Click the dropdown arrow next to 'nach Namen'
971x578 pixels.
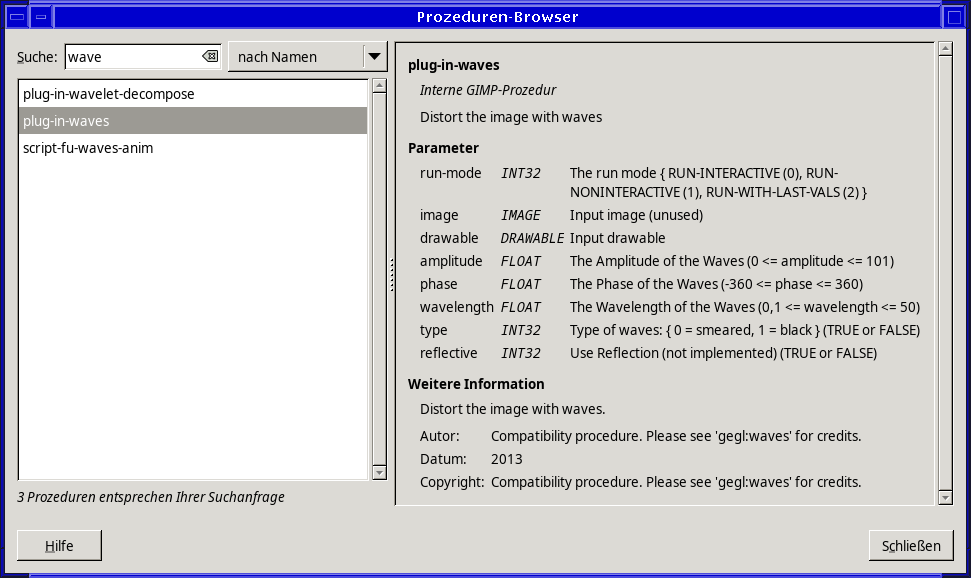click(x=374, y=57)
